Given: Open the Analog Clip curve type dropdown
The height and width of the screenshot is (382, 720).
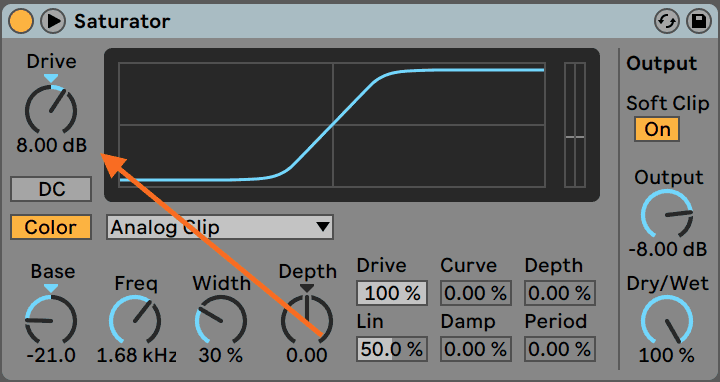Looking at the screenshot, I should pos(220,227).
